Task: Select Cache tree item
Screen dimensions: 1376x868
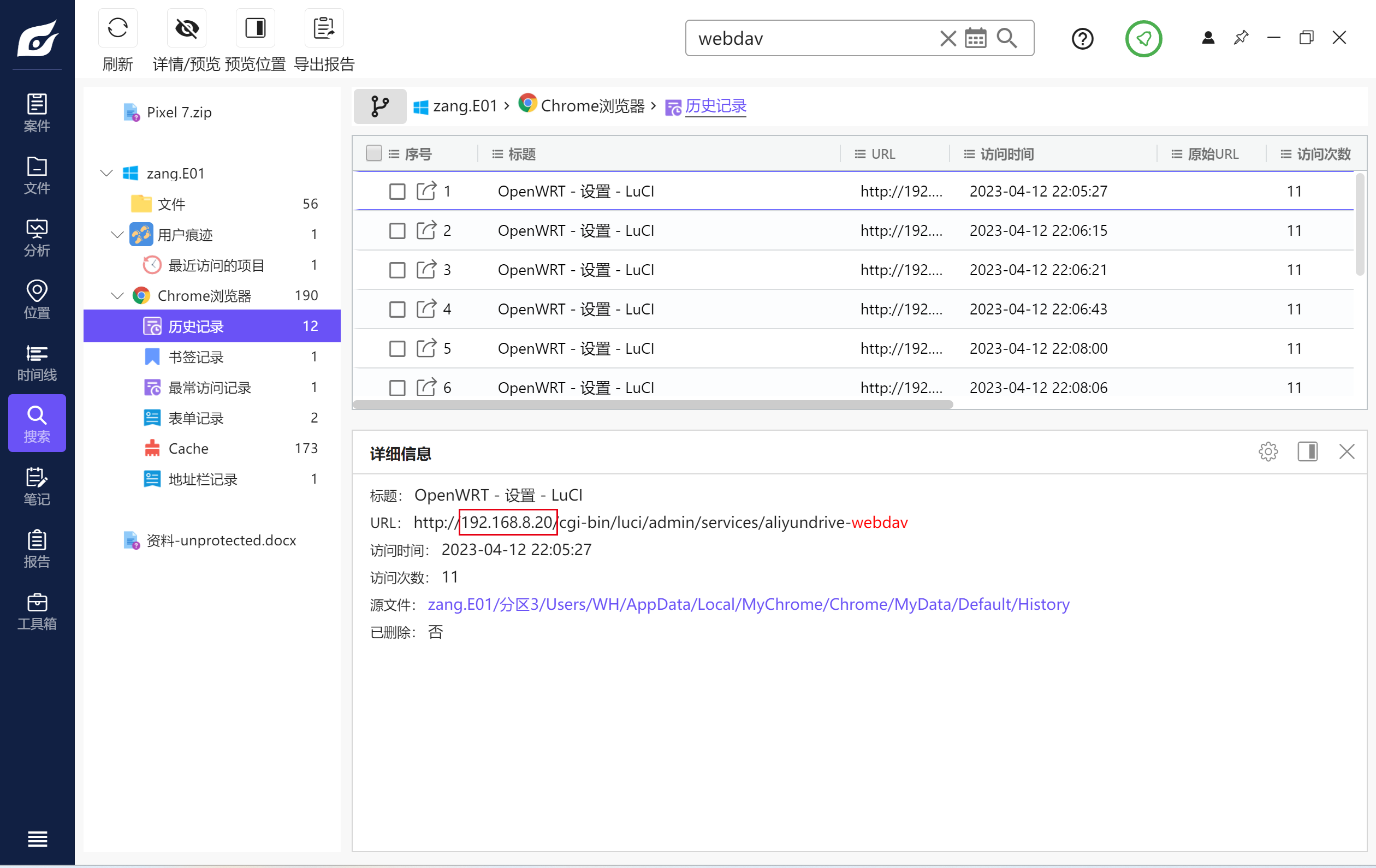Action: [212, 449]
